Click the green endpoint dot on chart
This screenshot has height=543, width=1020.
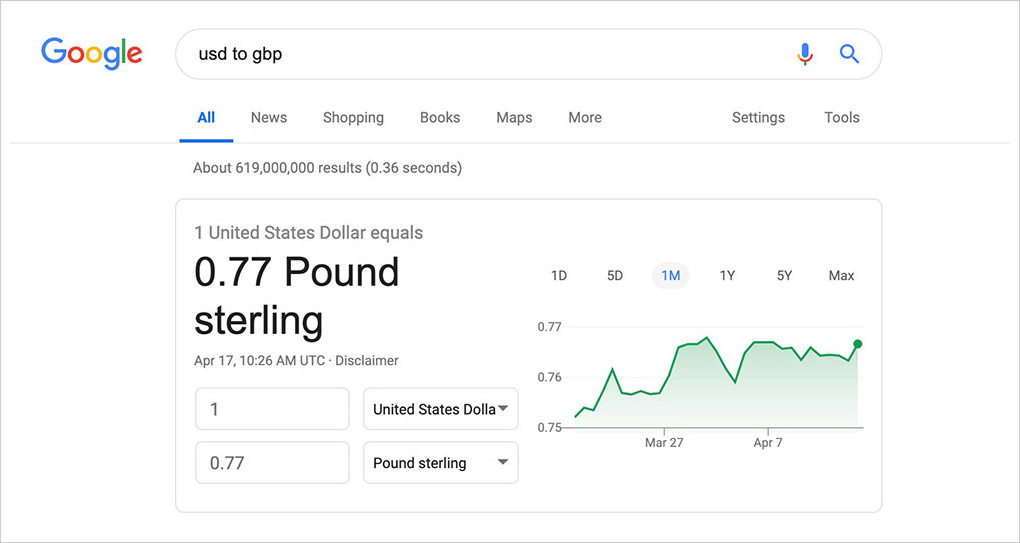pos(857,344)
